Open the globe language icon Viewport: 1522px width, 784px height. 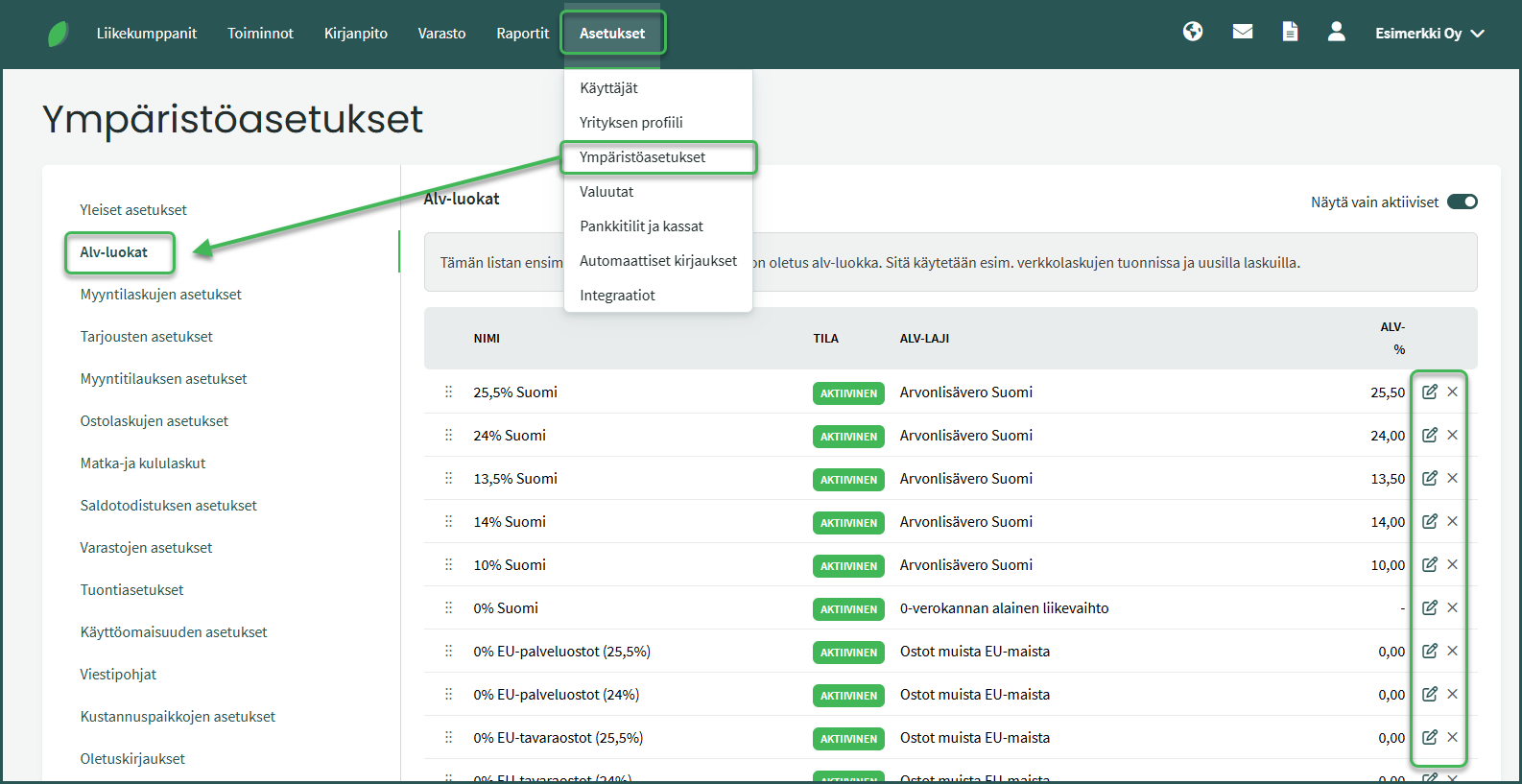1193,32
